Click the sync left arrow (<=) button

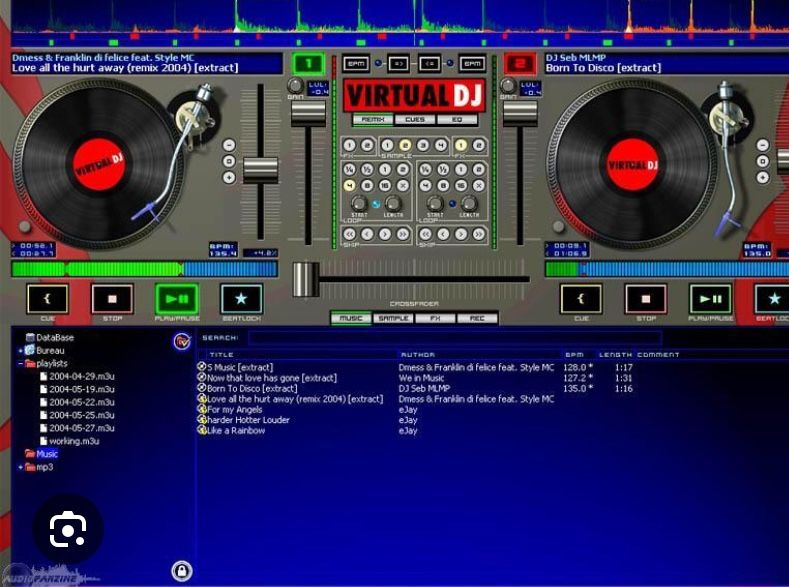coord(430,64)
